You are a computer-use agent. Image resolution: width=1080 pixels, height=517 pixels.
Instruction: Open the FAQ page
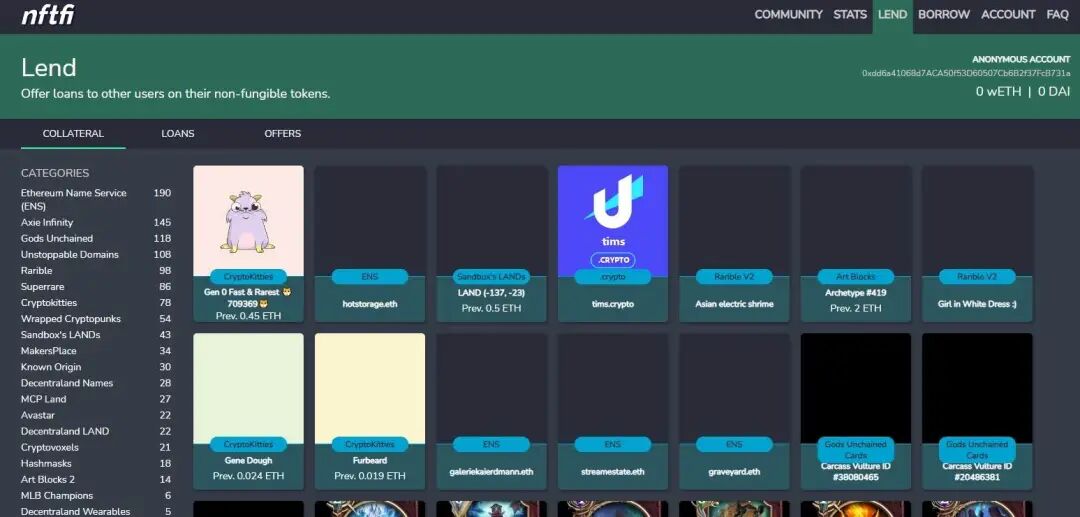point(1057,14)
